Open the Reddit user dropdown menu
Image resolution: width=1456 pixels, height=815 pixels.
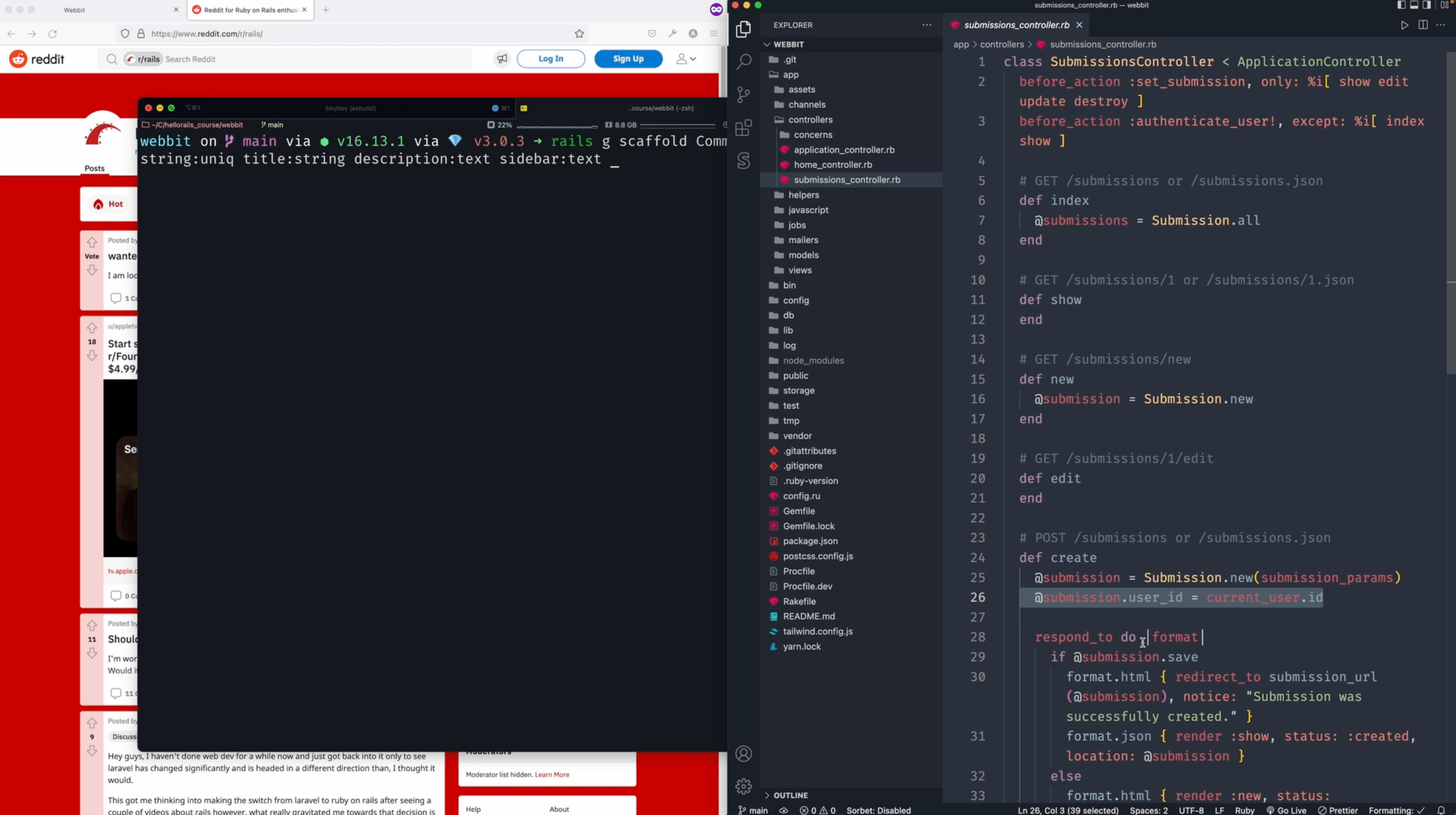(x=686, y=59)
